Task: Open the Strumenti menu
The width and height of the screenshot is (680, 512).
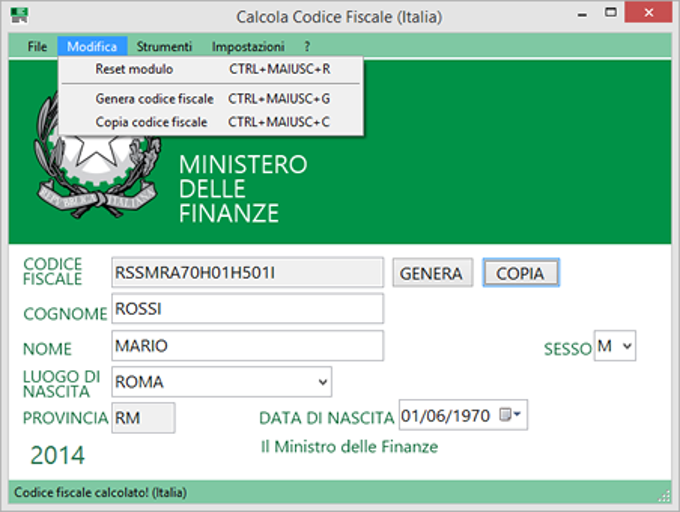Action: pyautogui.click(x=164, y=46)
